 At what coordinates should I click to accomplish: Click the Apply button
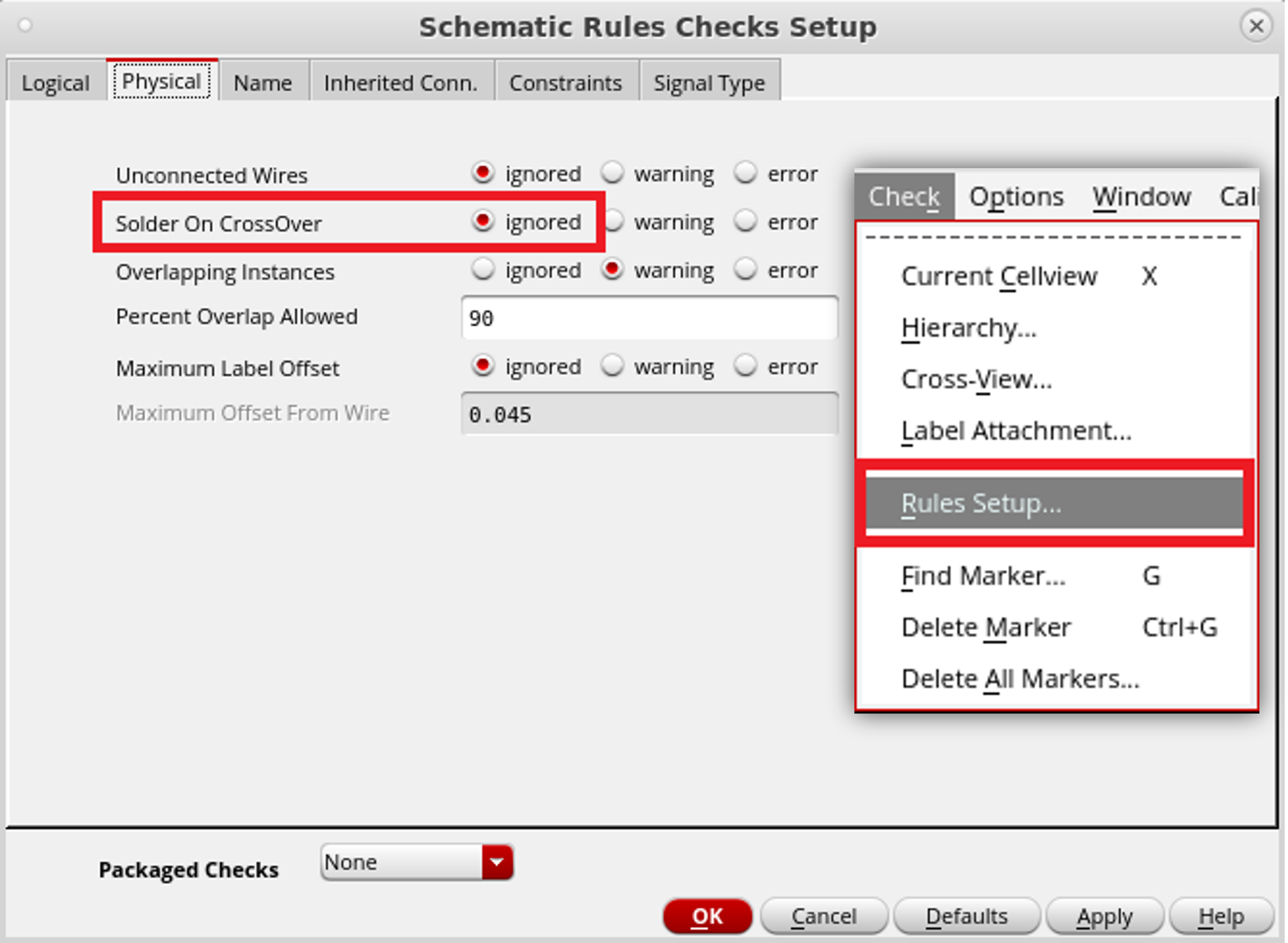[x=1104, y=916]
